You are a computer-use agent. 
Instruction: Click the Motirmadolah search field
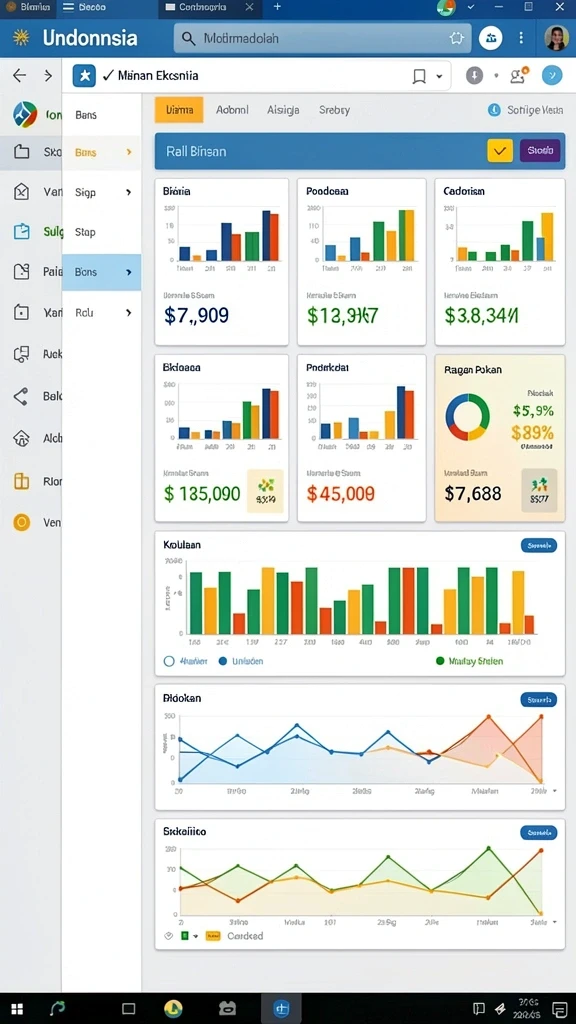tap(323, 39)
